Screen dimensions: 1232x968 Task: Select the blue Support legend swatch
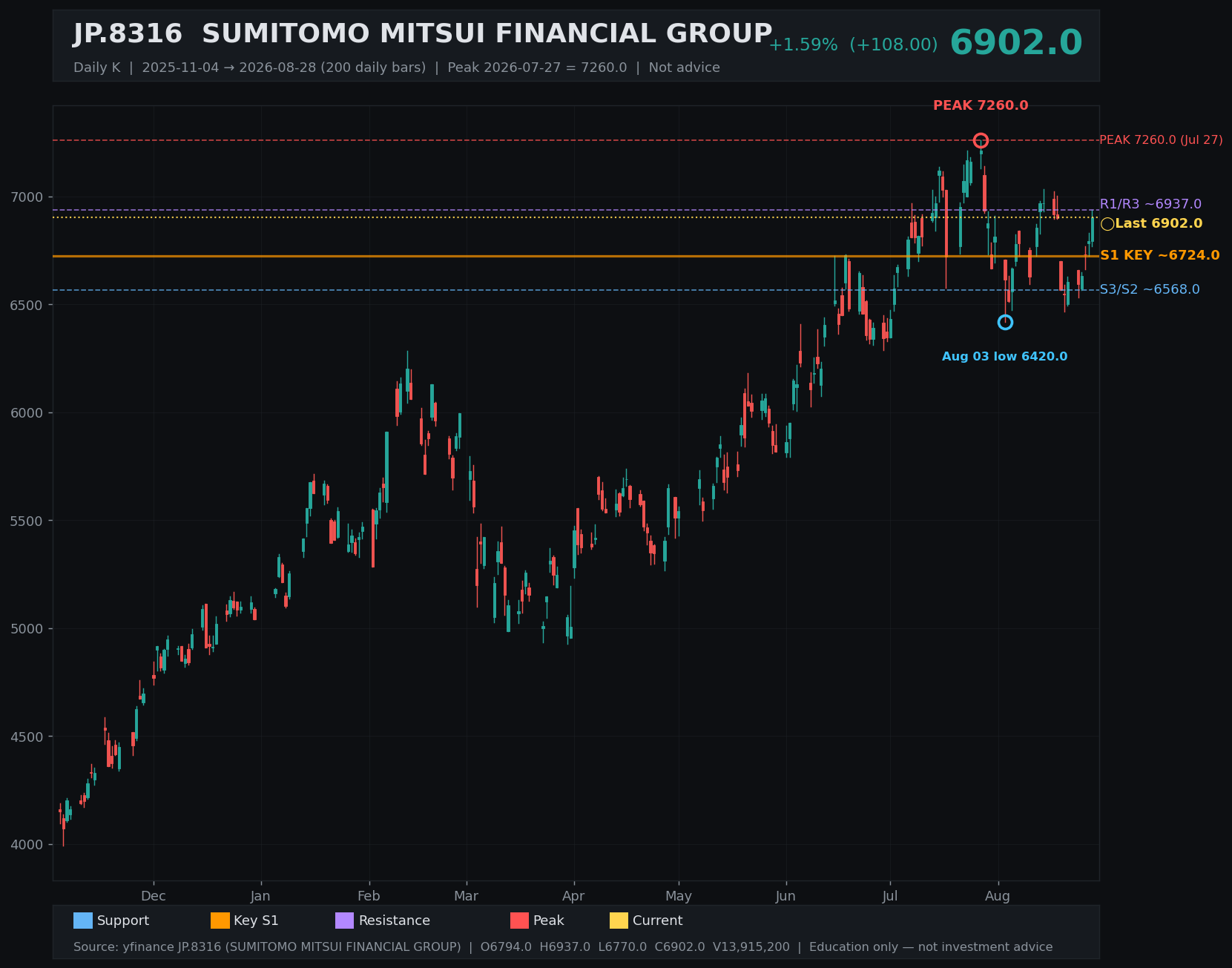click(x=83, y=921)
